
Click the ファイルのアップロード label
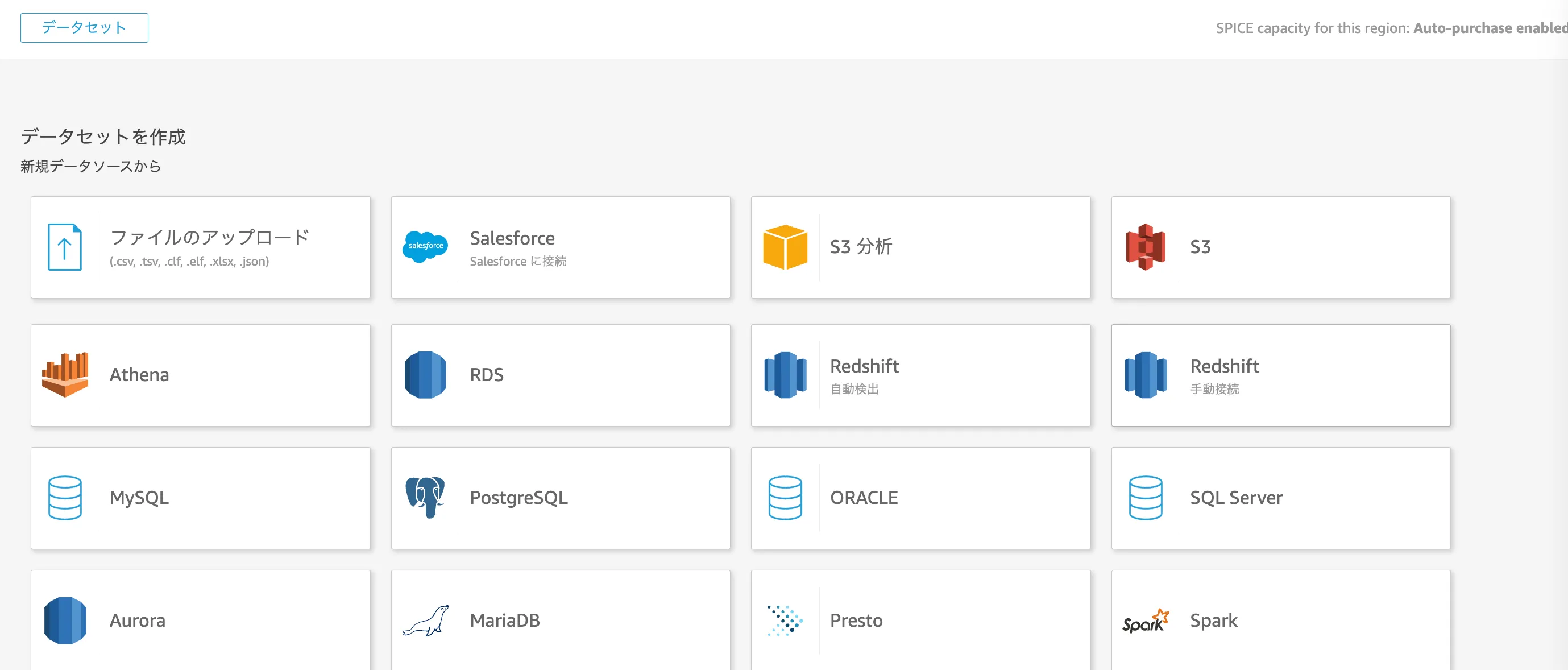click(x=209, y=238)
